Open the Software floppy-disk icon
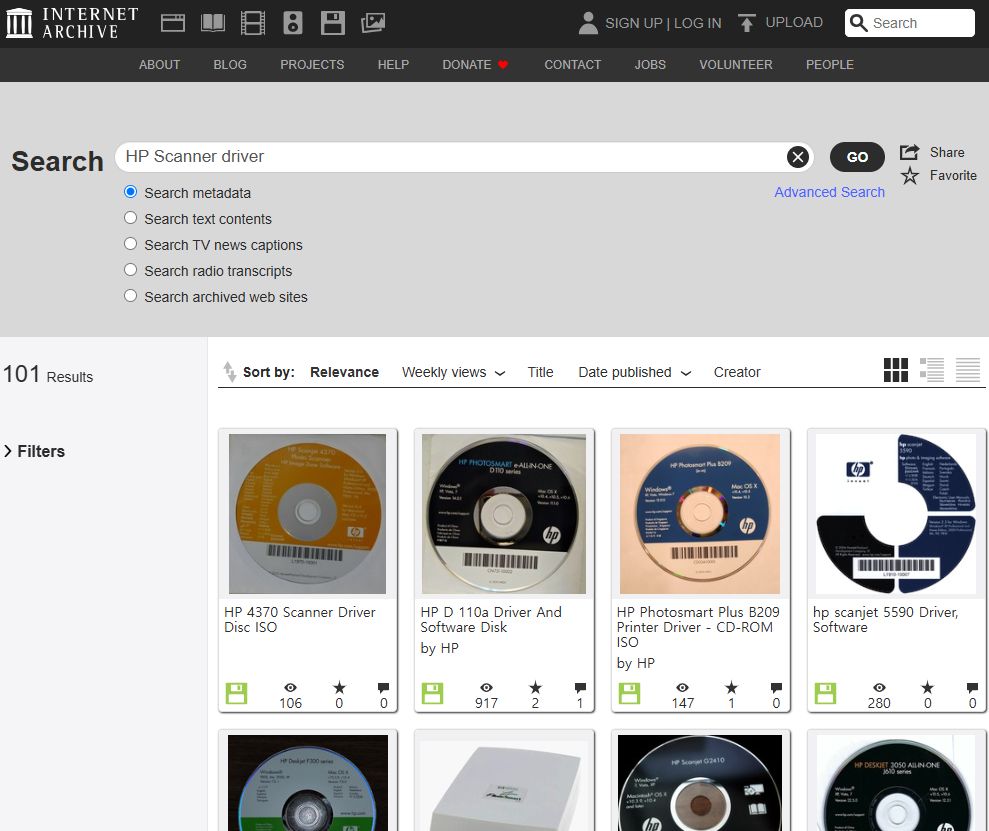 pyautogui.click(x=332, y=23)
